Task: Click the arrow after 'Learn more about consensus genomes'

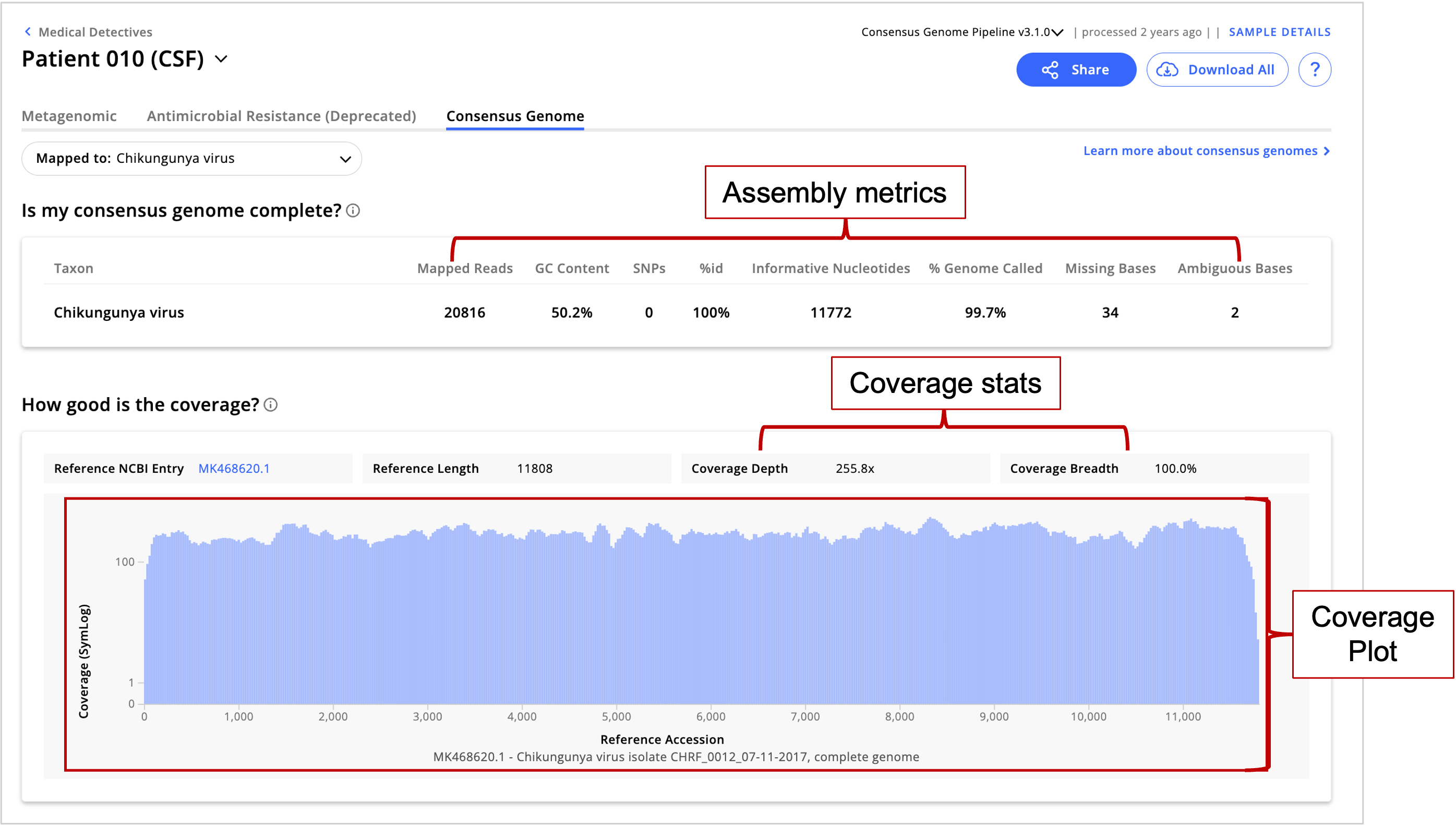Action: [1327, 151]
